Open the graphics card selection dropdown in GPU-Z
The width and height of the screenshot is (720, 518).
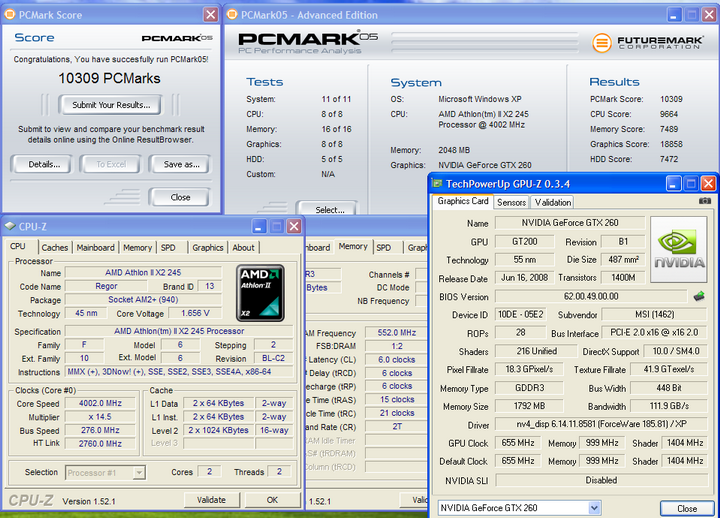[594, 508]
